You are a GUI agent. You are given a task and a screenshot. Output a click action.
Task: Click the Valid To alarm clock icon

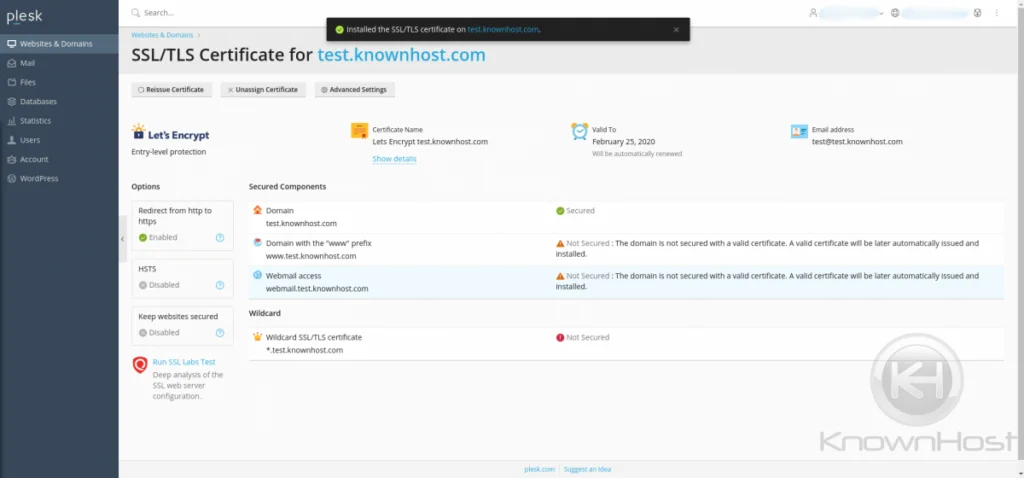[x=580, y=131]
